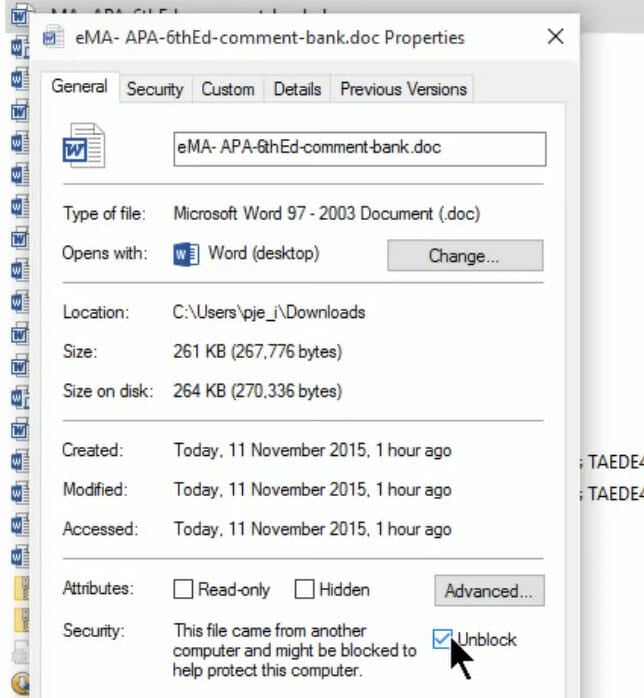This screenshot has width=644, height=698.
Task: Tick the Hidden attribute checkbox
Action: point(304,589)
